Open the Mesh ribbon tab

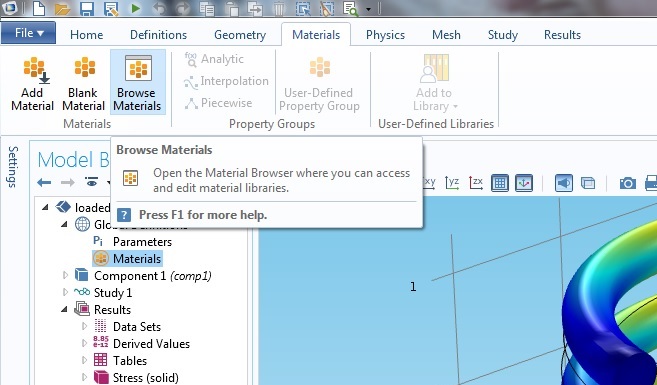coord(446,35)
